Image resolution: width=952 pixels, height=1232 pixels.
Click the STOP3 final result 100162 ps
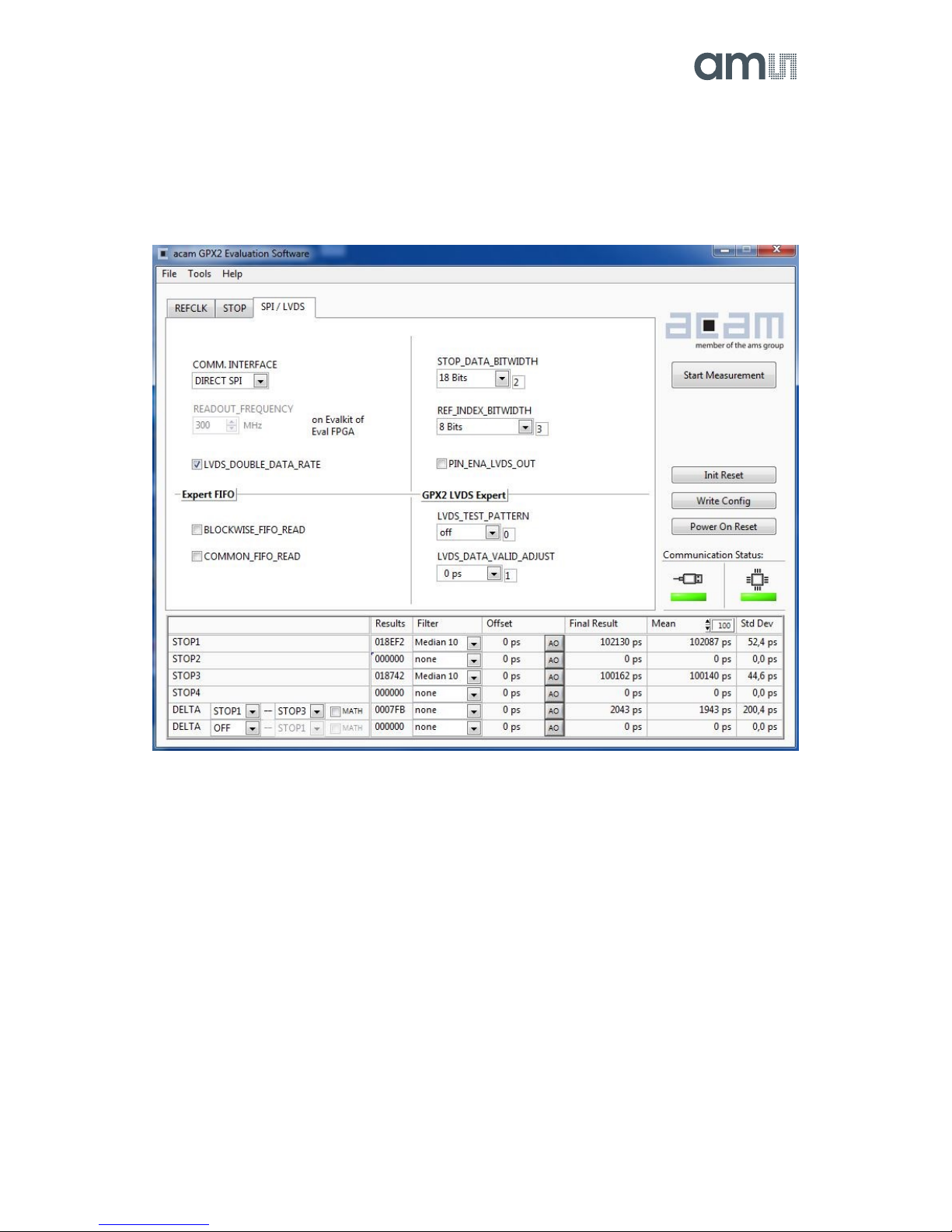click(621, 676)
